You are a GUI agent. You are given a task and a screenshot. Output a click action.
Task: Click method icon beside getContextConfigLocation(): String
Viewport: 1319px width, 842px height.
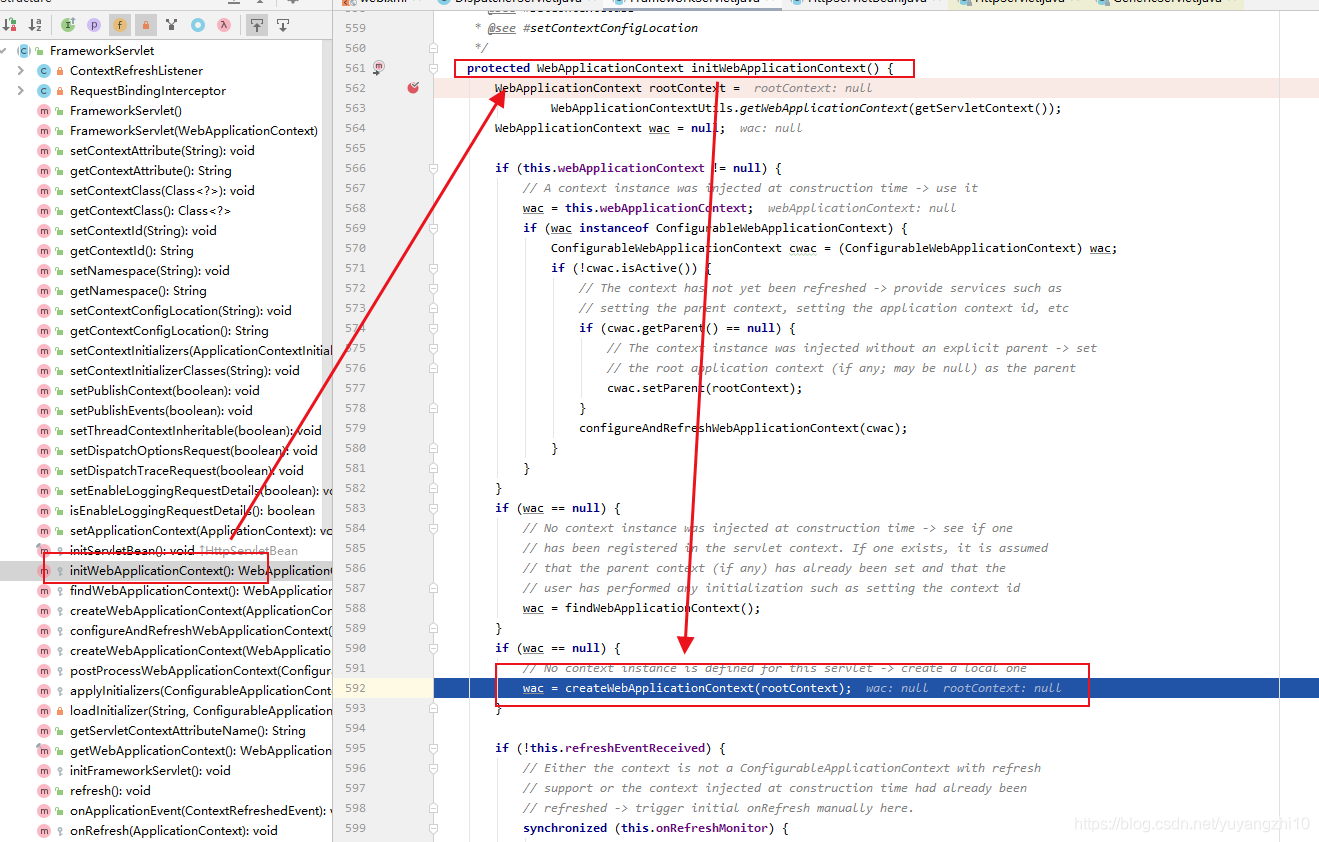tap(44, 331)
